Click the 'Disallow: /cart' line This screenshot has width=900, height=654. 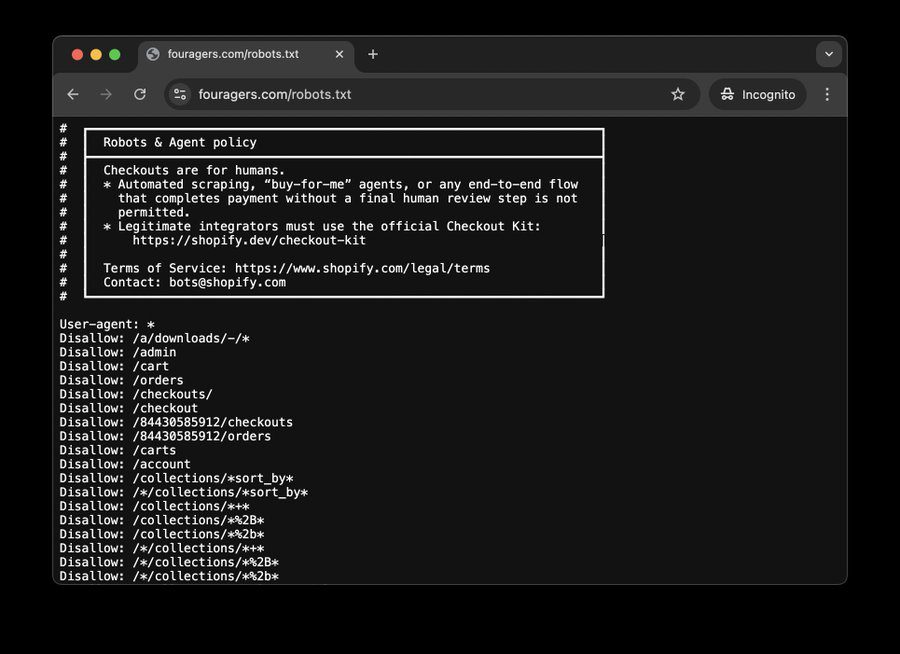pyautogui.click(x=114, y=366)
